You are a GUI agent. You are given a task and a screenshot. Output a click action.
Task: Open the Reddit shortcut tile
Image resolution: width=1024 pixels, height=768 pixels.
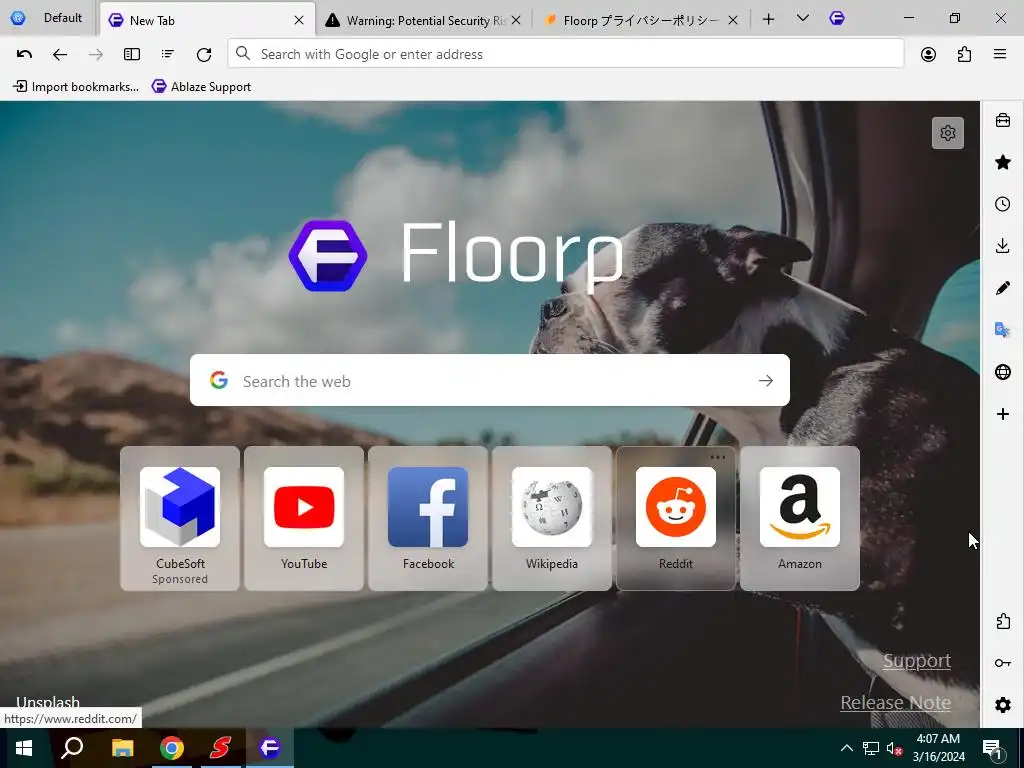676,519
